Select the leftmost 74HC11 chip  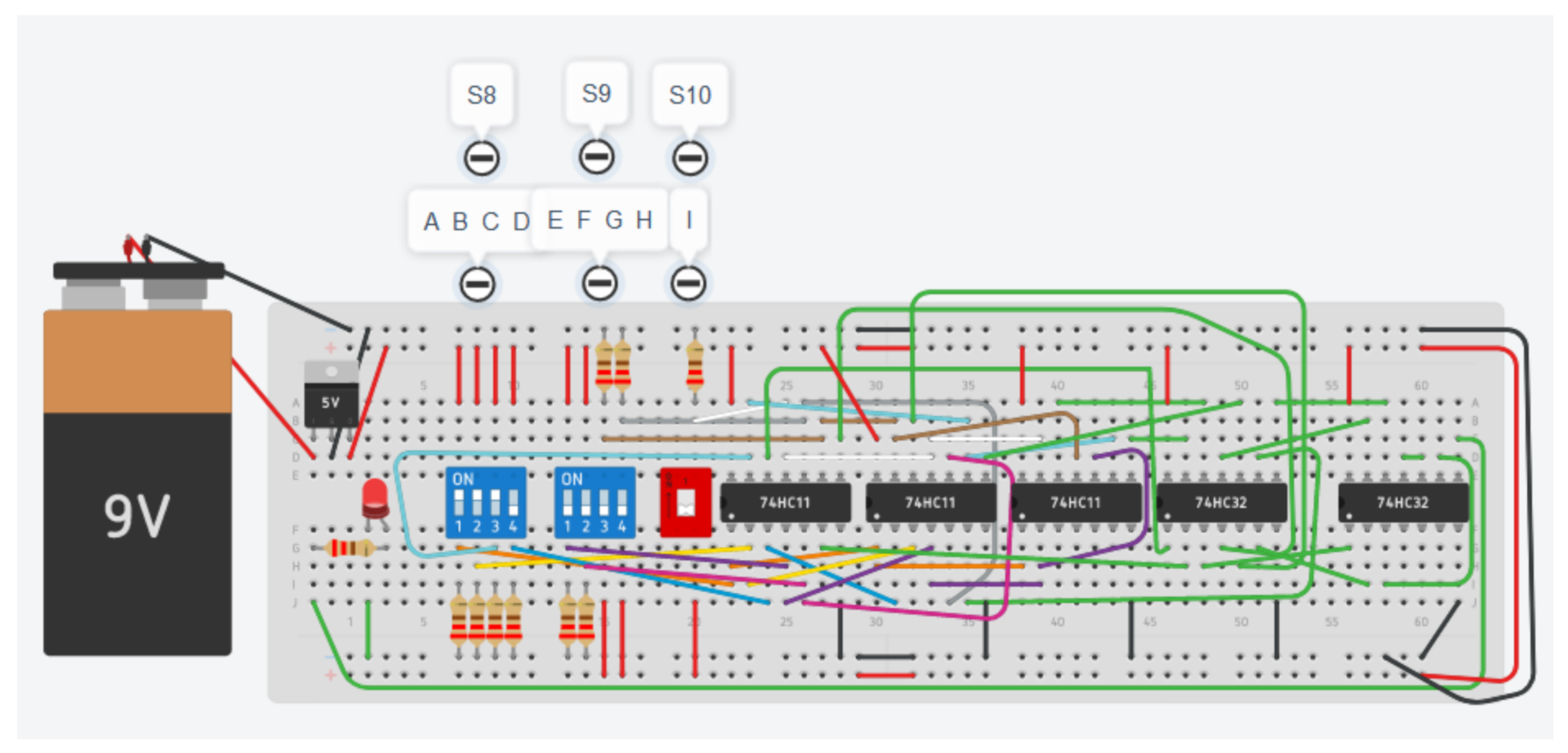785,503
